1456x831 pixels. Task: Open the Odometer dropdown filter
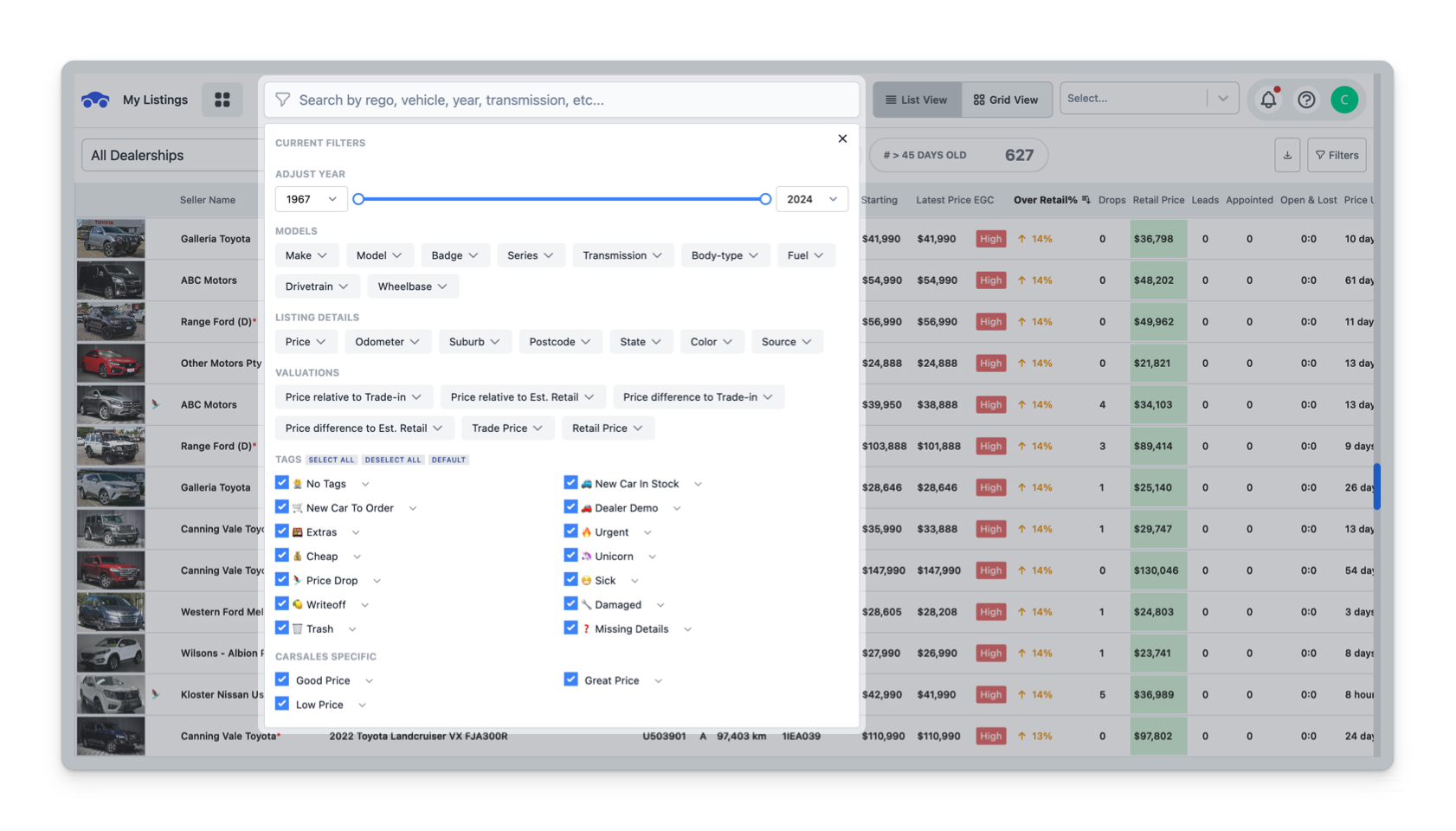387,342
